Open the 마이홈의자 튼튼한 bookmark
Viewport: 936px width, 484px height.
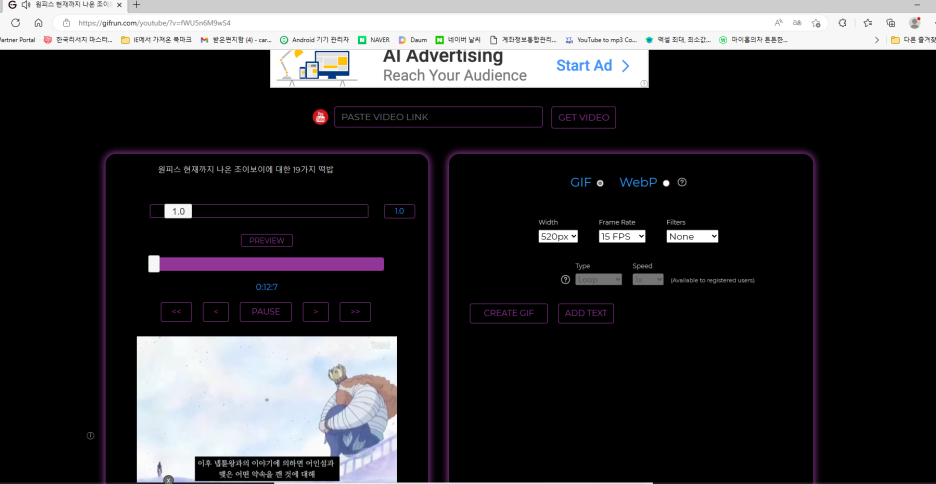click(753, 40)
